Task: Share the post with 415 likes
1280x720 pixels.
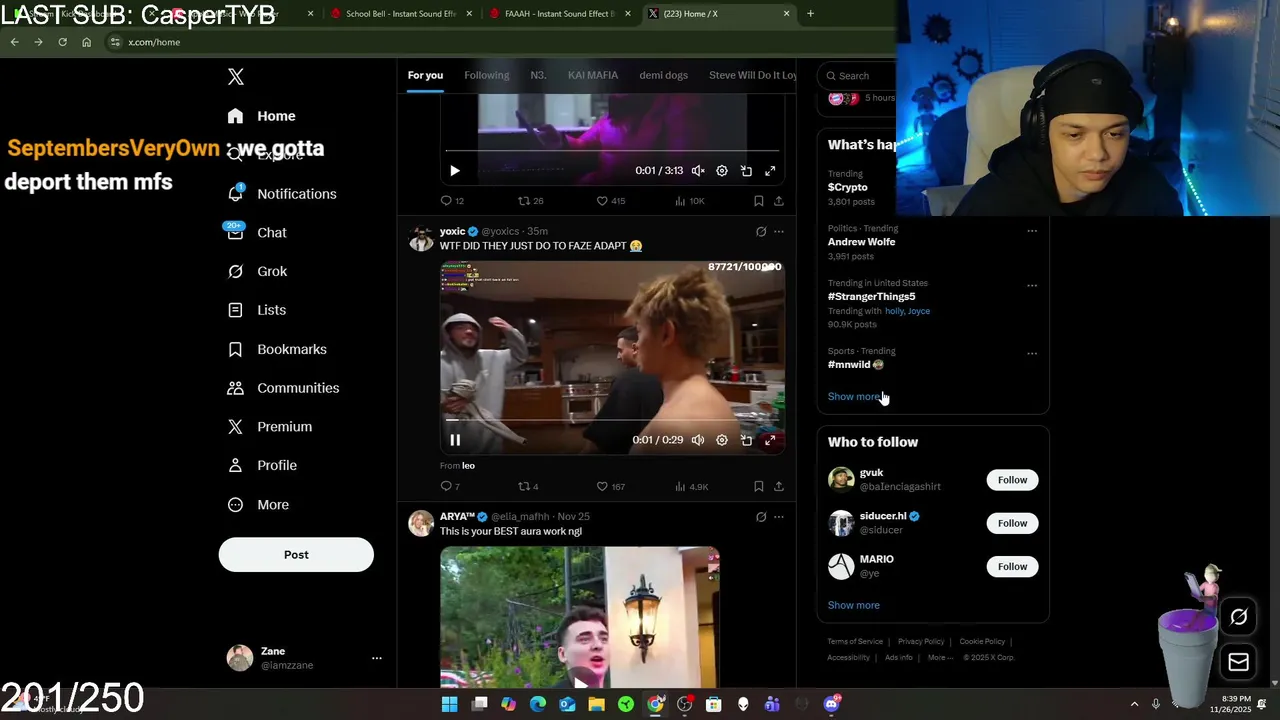Action: [779, 201]
